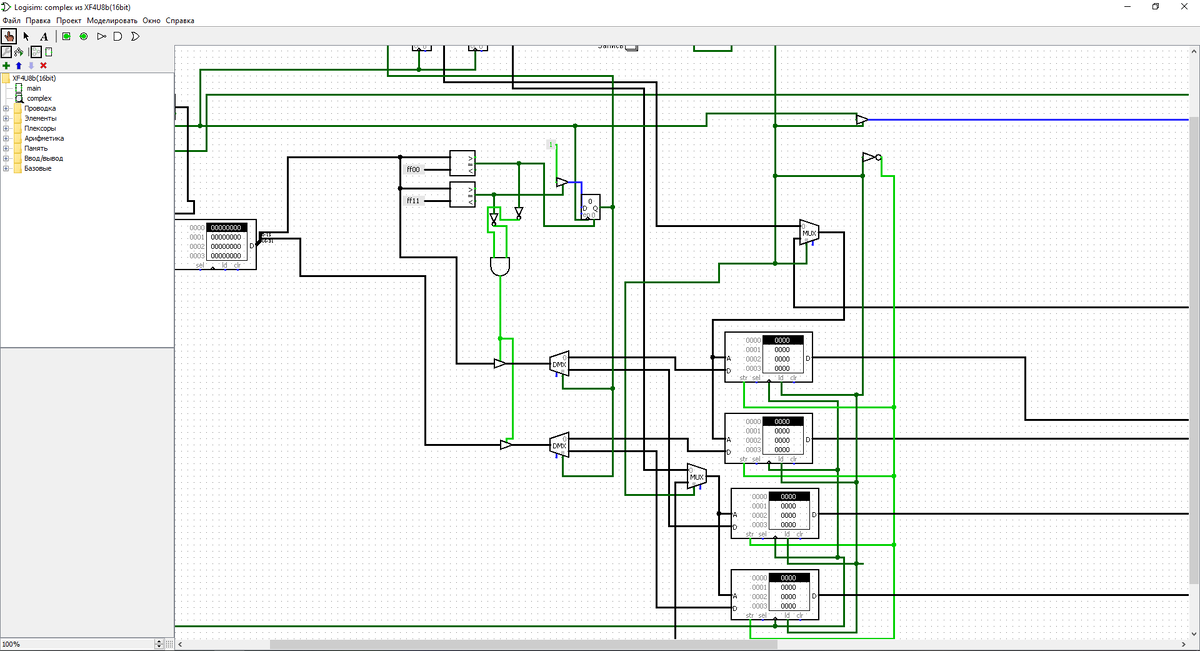Click the first memory block from top
Image resolution: width=1200 pixels, height=651 pixels.
click(768, 357)
